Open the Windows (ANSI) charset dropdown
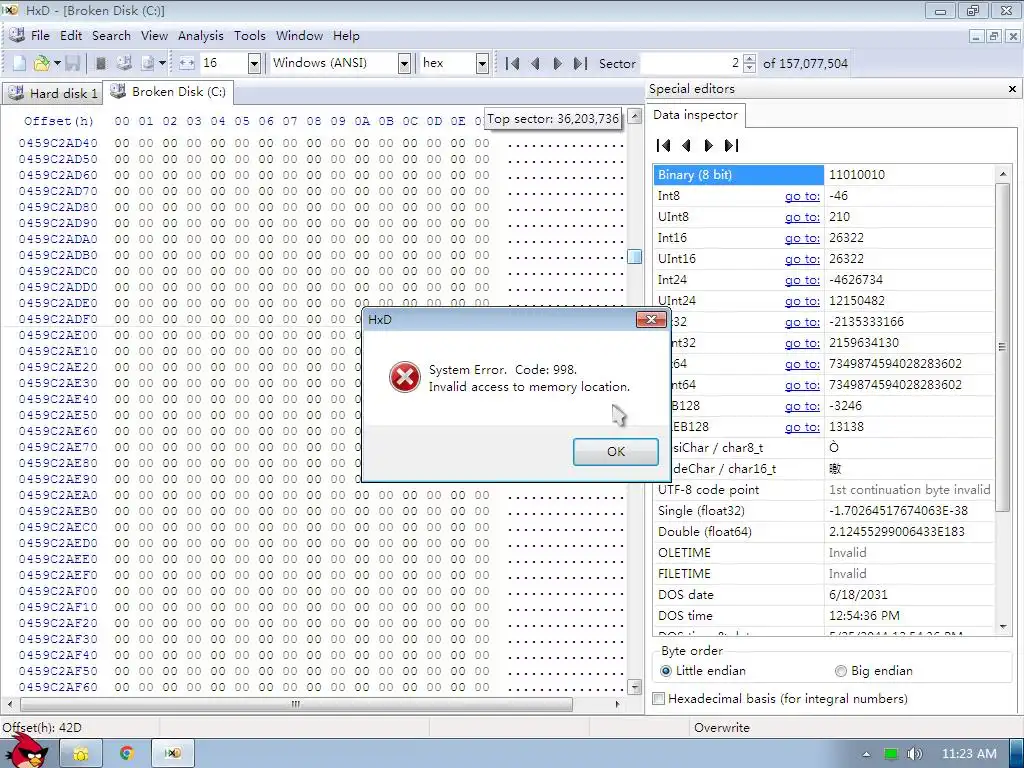Viewport: 1024px width, 768px height. coord(404,63)
